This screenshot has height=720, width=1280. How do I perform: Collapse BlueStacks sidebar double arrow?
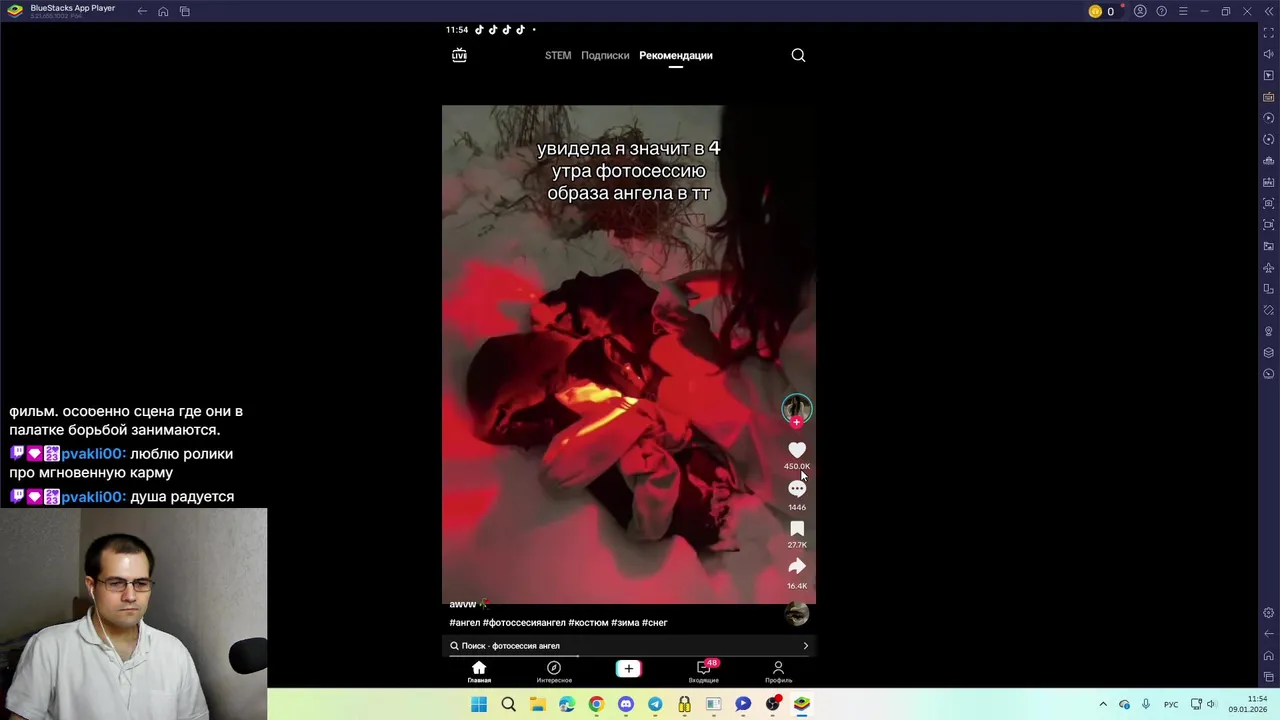(1268, 11)
